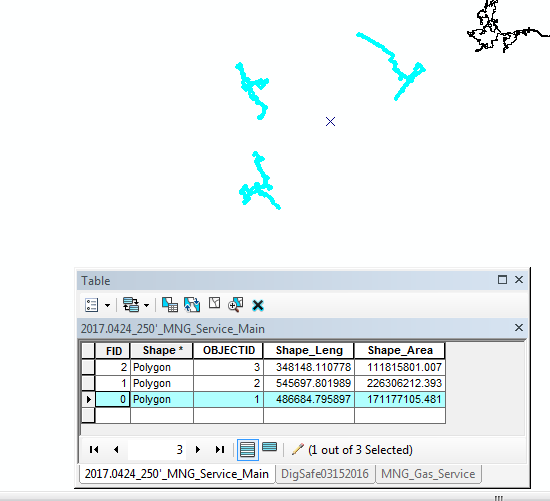The image size is (550, 501).
Task: Go to the previous record
Action: tap(116, 449)
